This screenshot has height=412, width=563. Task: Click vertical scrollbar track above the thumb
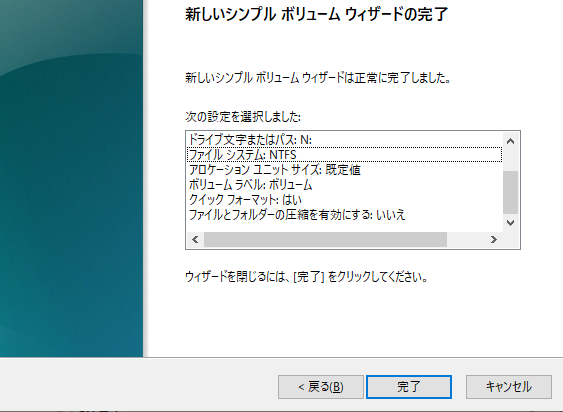(x=510, y=160)
